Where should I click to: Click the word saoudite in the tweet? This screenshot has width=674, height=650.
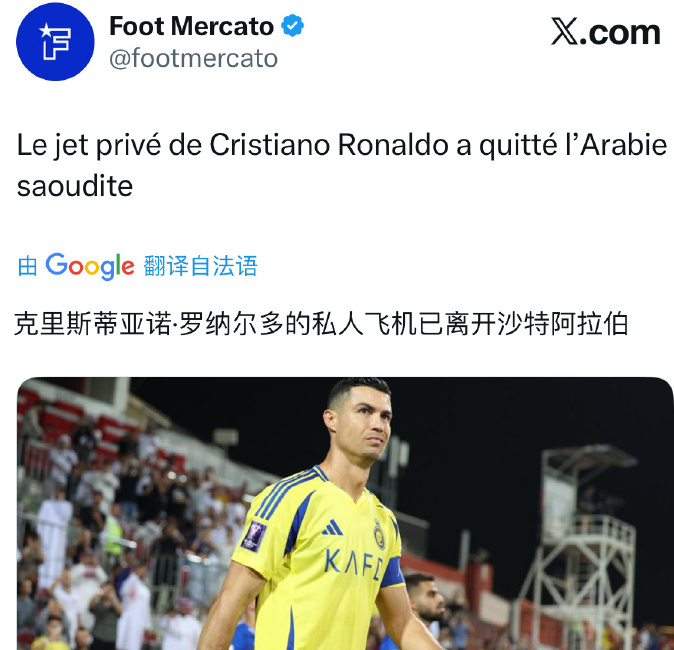point(75,186)
